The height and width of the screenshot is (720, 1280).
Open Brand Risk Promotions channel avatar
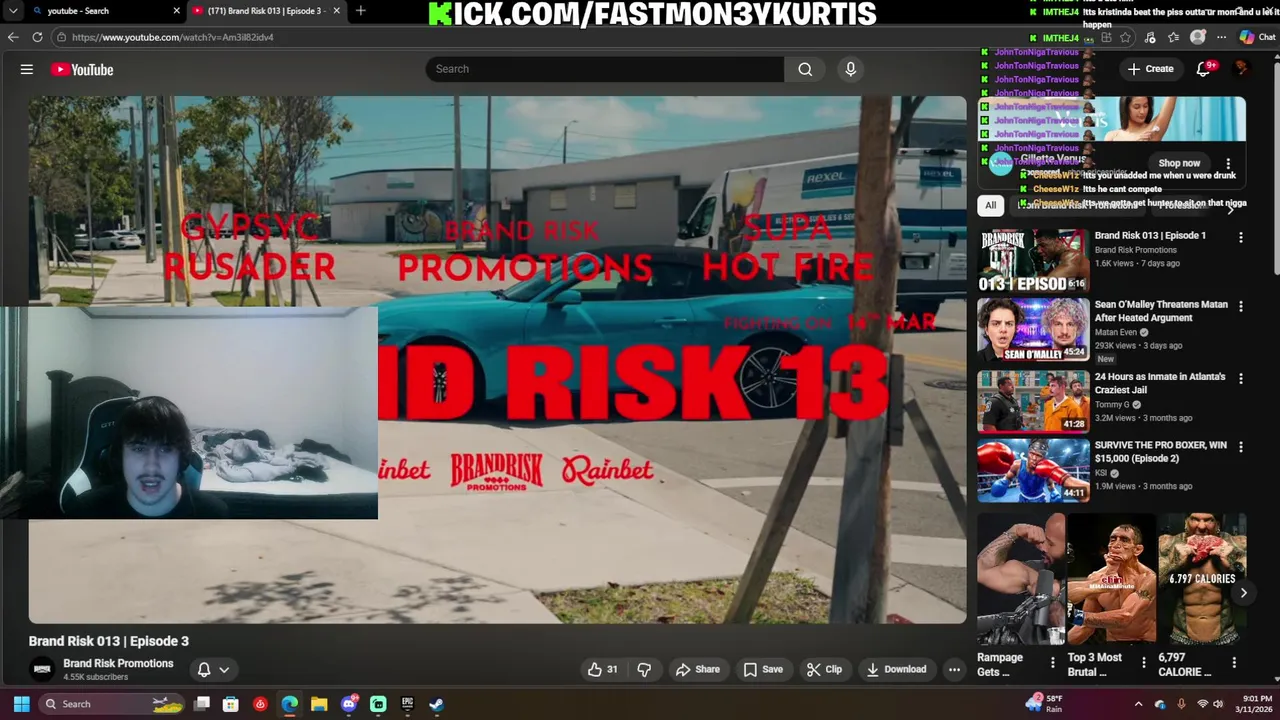coord(42,669)
